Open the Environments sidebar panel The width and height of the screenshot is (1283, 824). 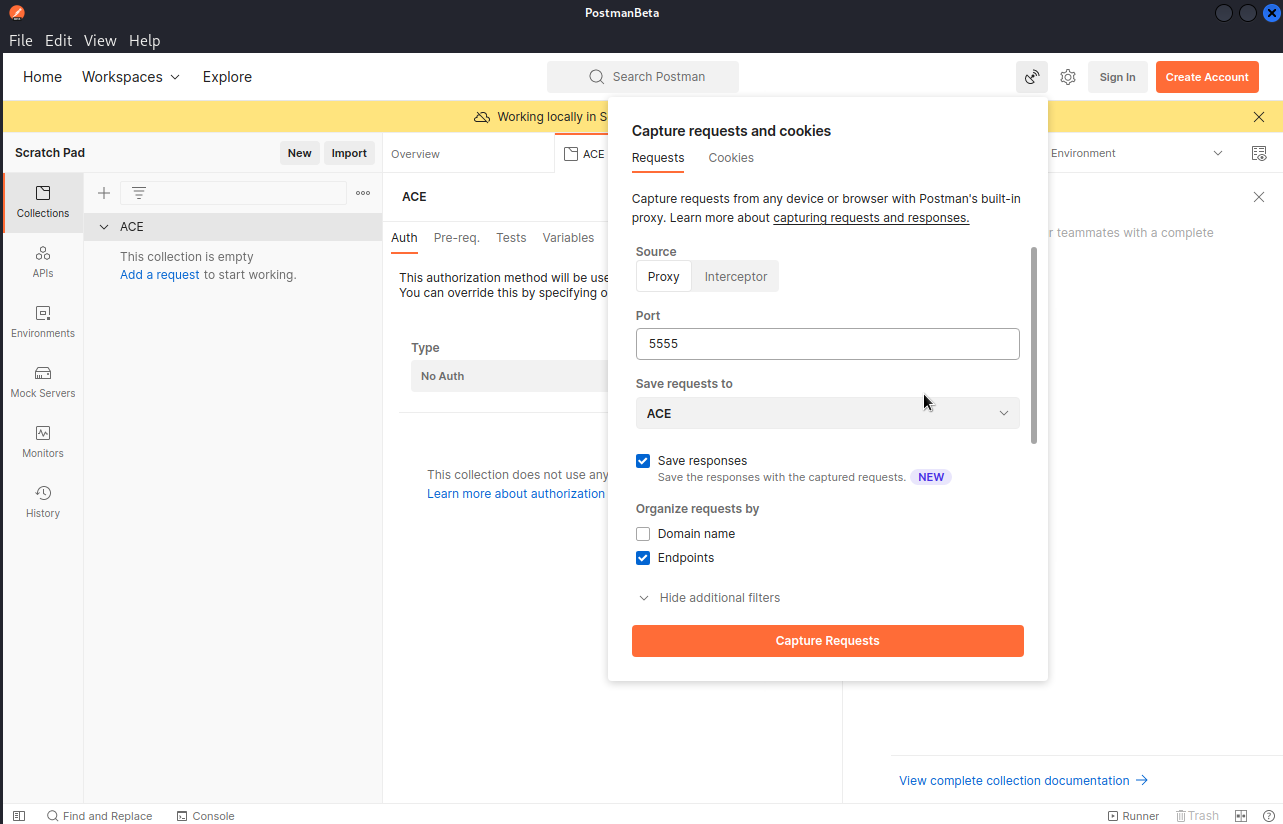point(43,321)
